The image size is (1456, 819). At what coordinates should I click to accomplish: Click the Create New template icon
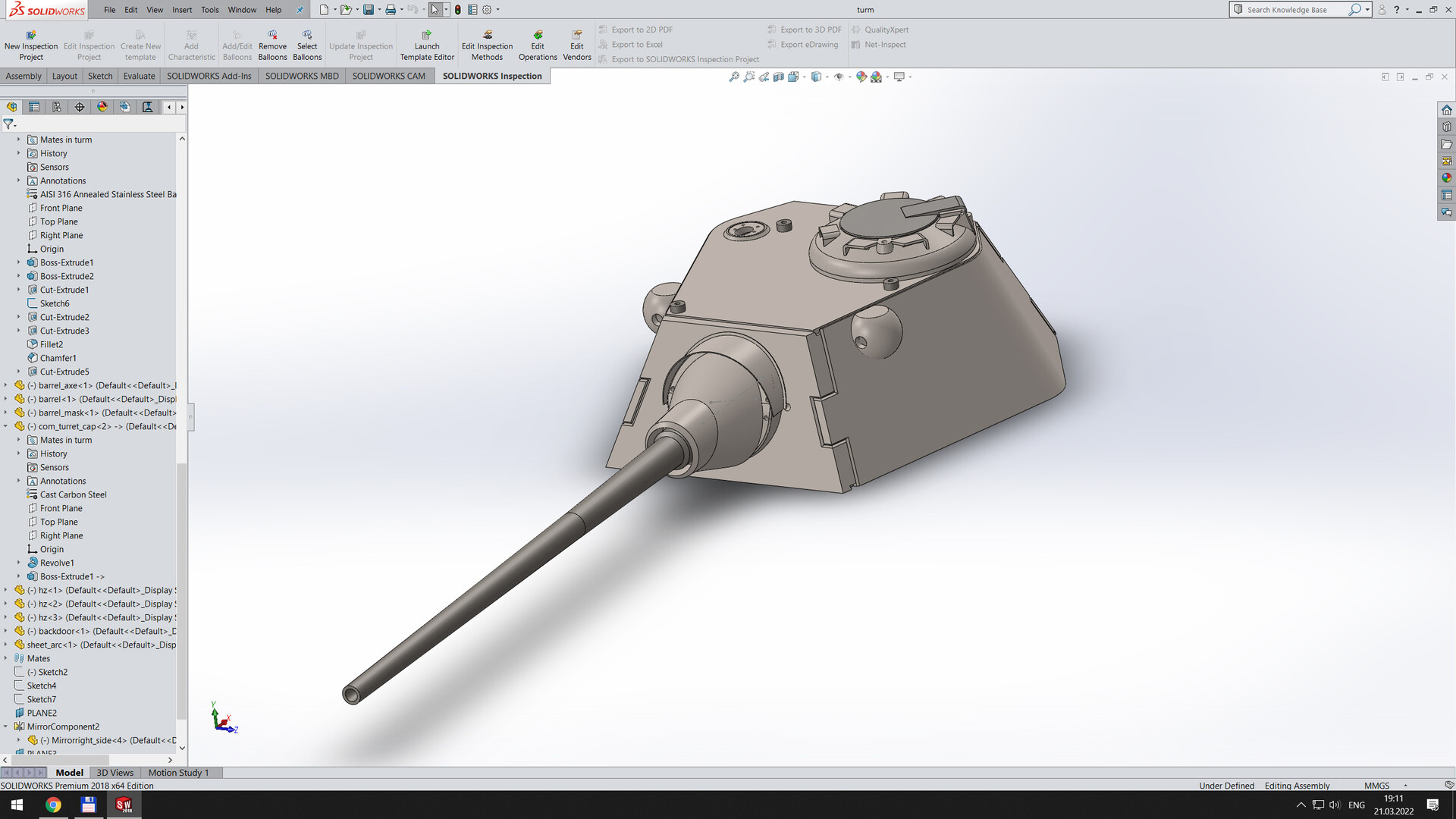pyautogui.click(x=140, y=43)
